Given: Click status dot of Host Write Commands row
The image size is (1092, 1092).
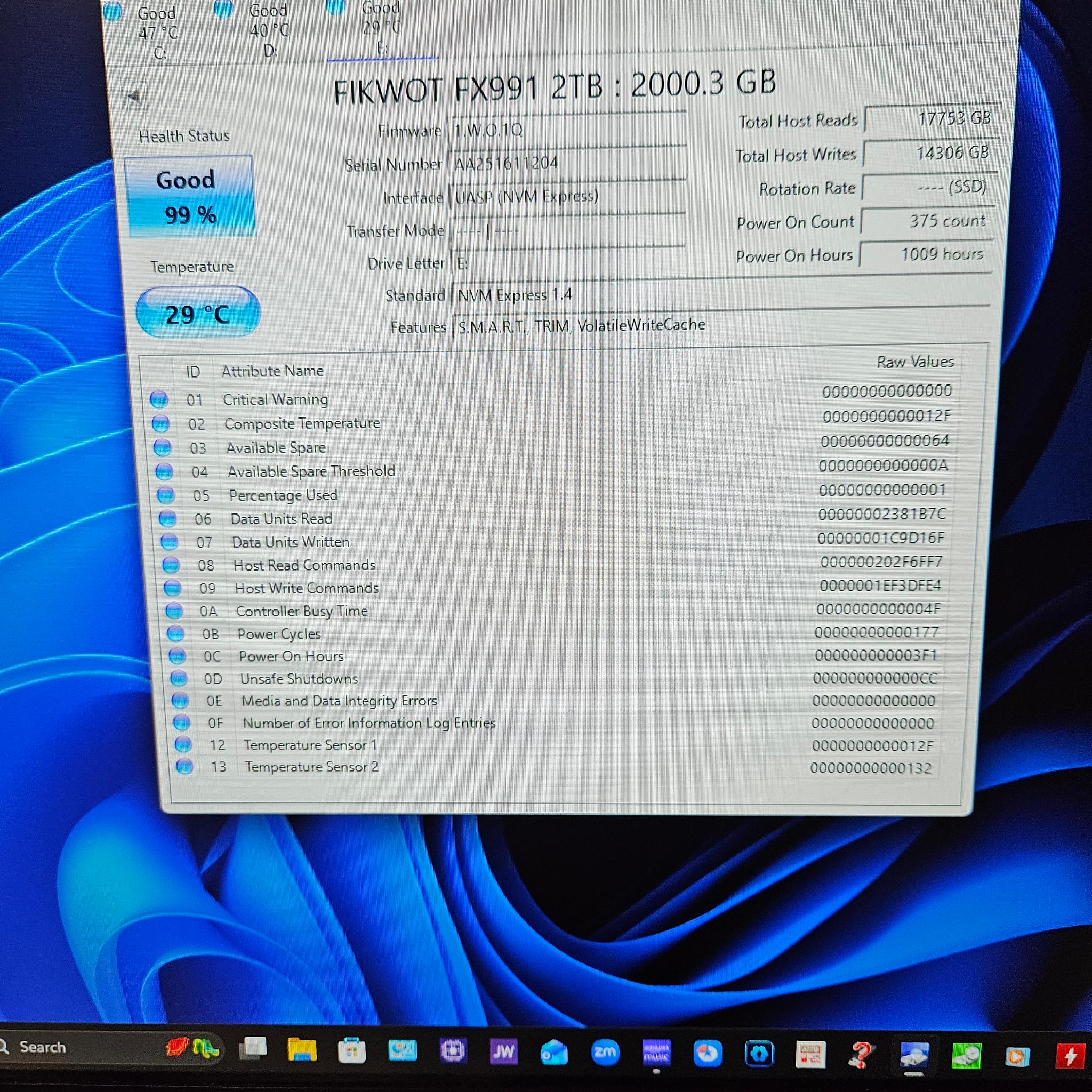Looking at the screenshot, I should pos(172,589).
